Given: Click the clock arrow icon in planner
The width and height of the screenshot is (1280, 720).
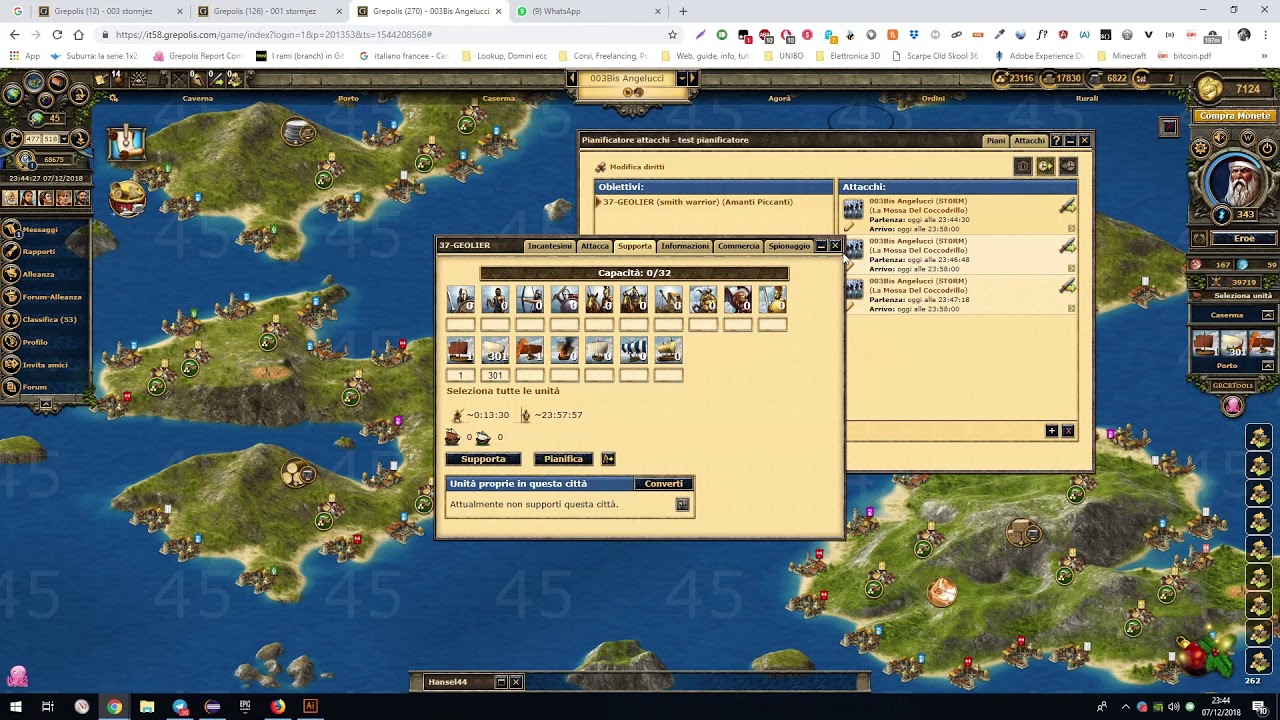Looking at the screenshot, I should [1045, 166].
